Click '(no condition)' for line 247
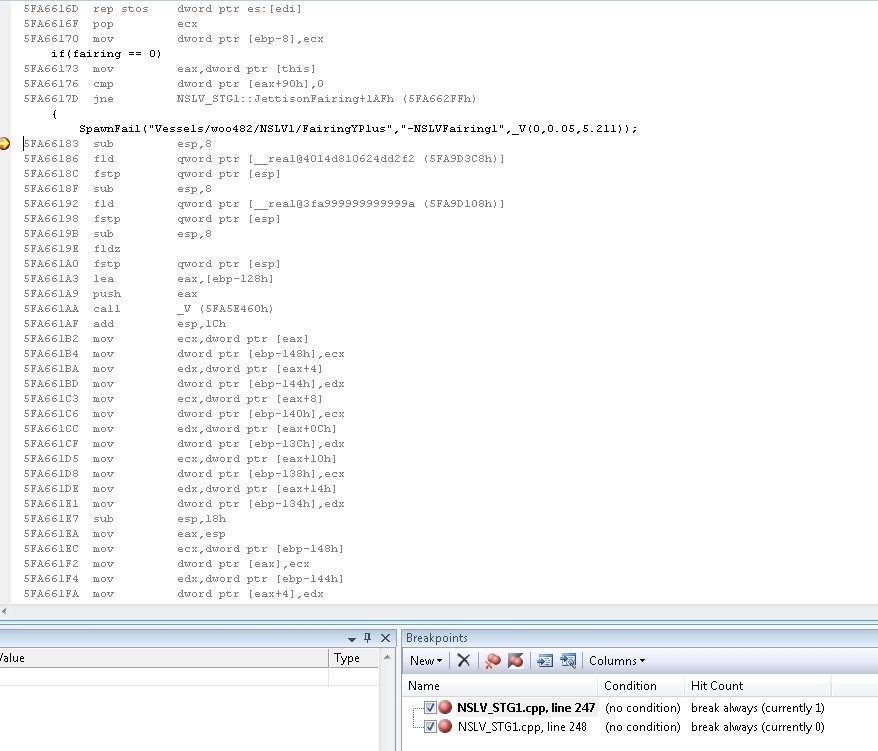 tap(642, 708)
